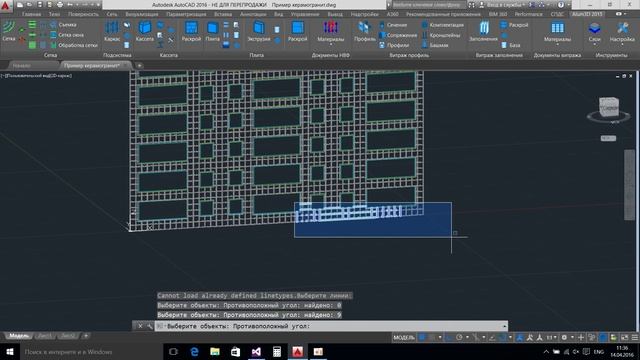Open the СПДС ribbon tab
The height and width of the screenshot is (360, 640).
[x=557, y=14]
